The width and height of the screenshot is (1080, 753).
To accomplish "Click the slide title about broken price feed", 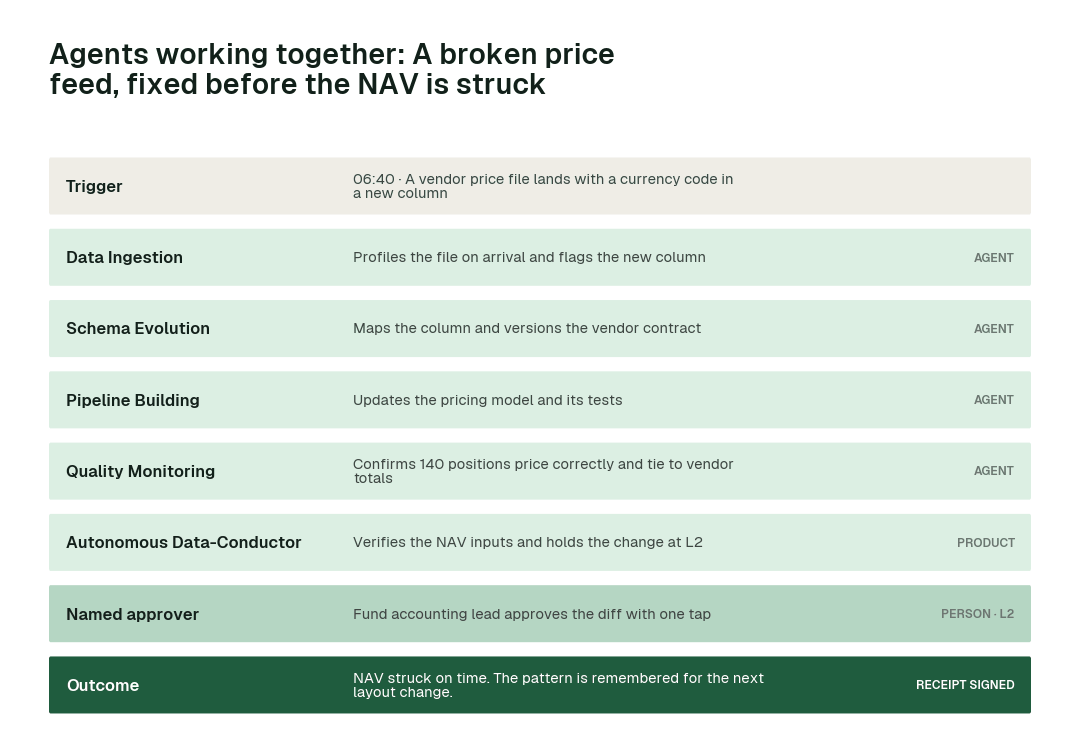I will 331,69.
